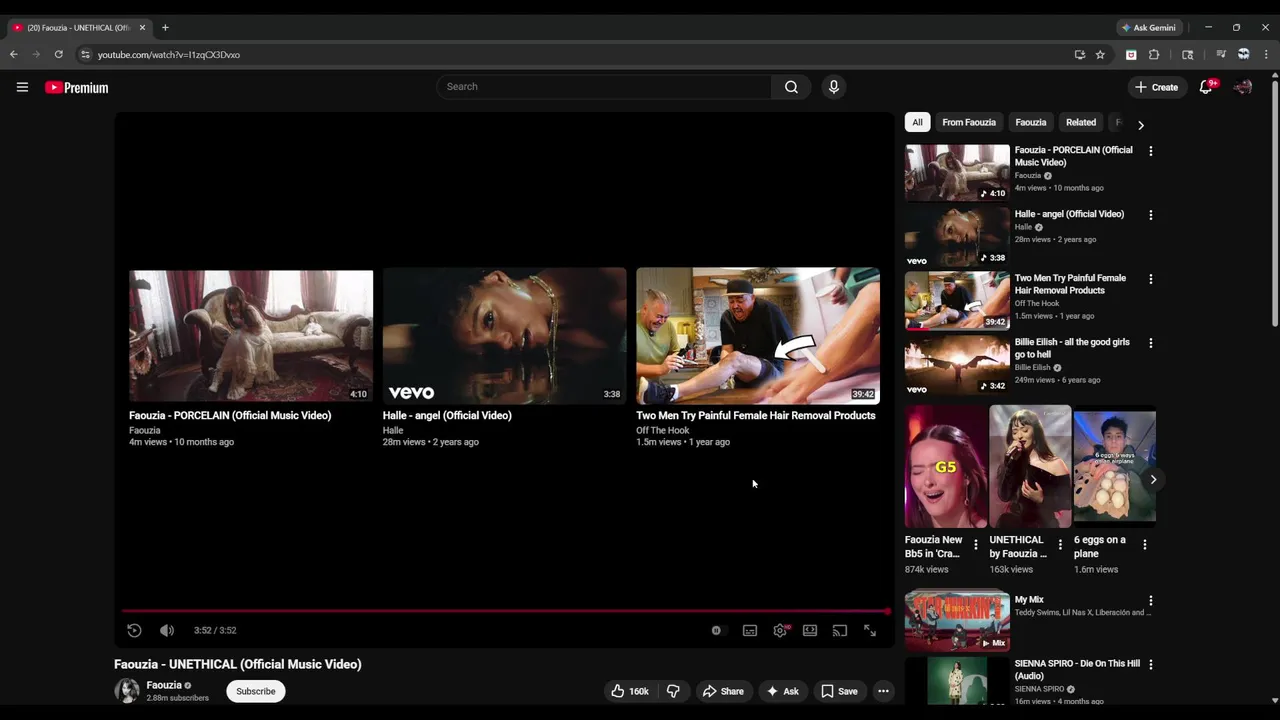Image resolution: width=1280 pixels, height=720 pixels.
Task: Open Faouzia channel avatar
Action: pyautogui.click(x=127, y=691)
